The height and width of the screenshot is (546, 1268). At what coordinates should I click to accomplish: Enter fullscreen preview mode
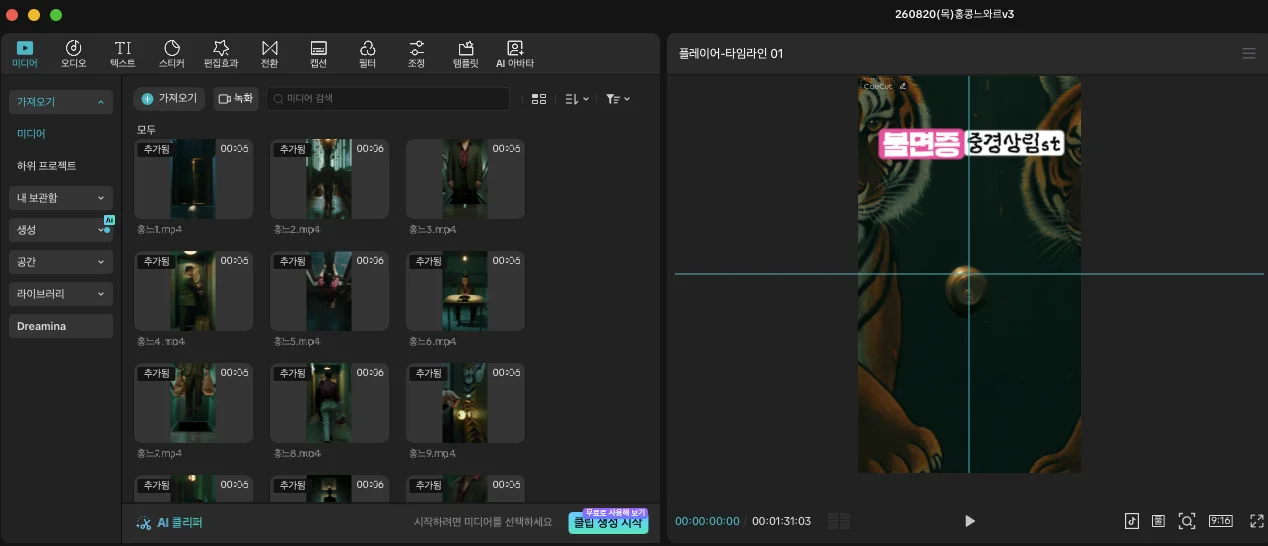pos(1257,521)
